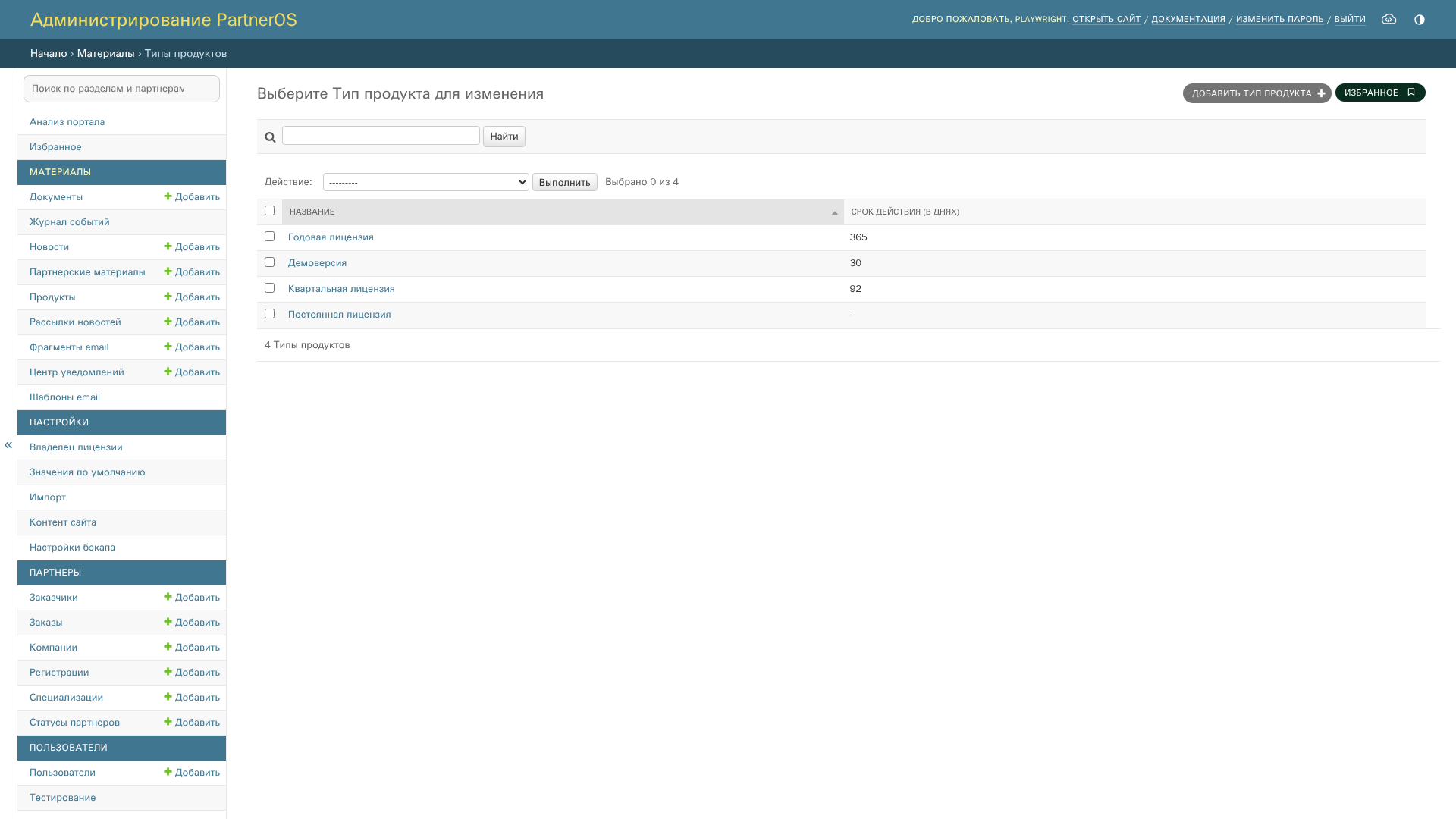Toggle the select-all checkbox in table header

[269, 211]
